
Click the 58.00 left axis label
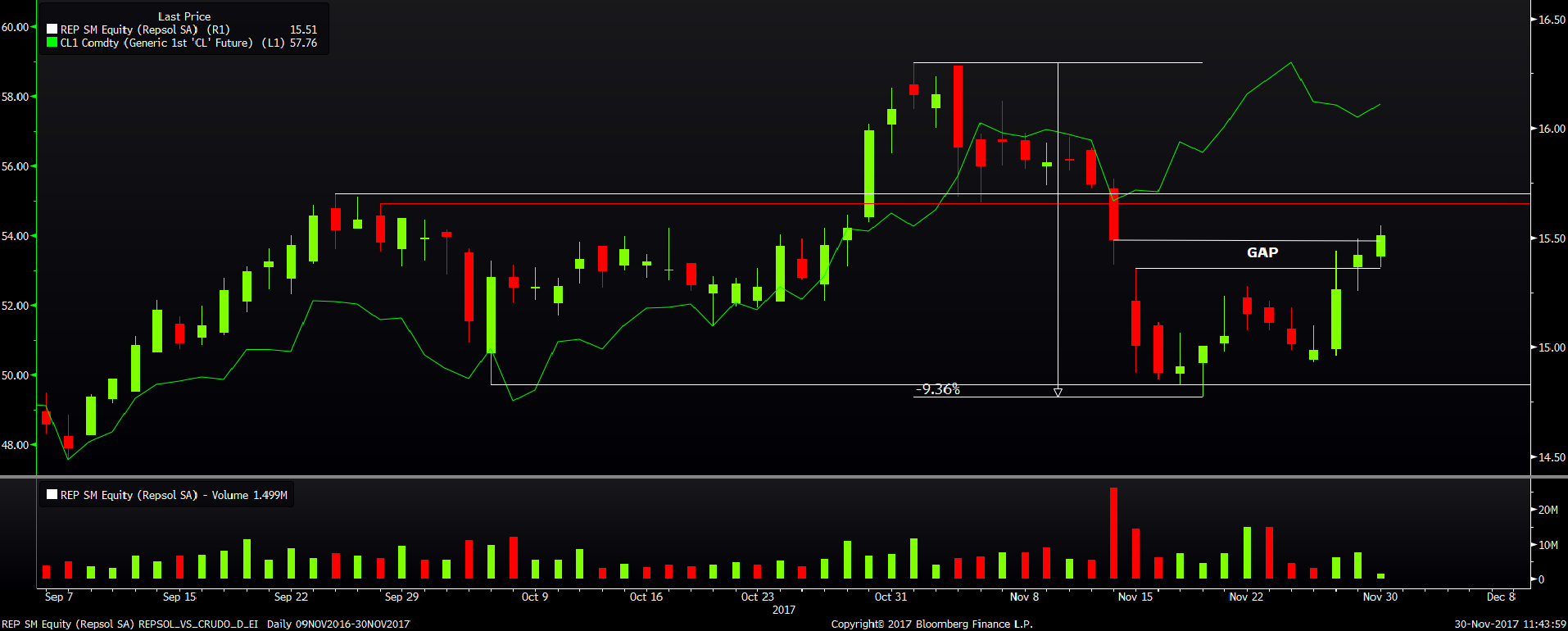tap(15, 97)
